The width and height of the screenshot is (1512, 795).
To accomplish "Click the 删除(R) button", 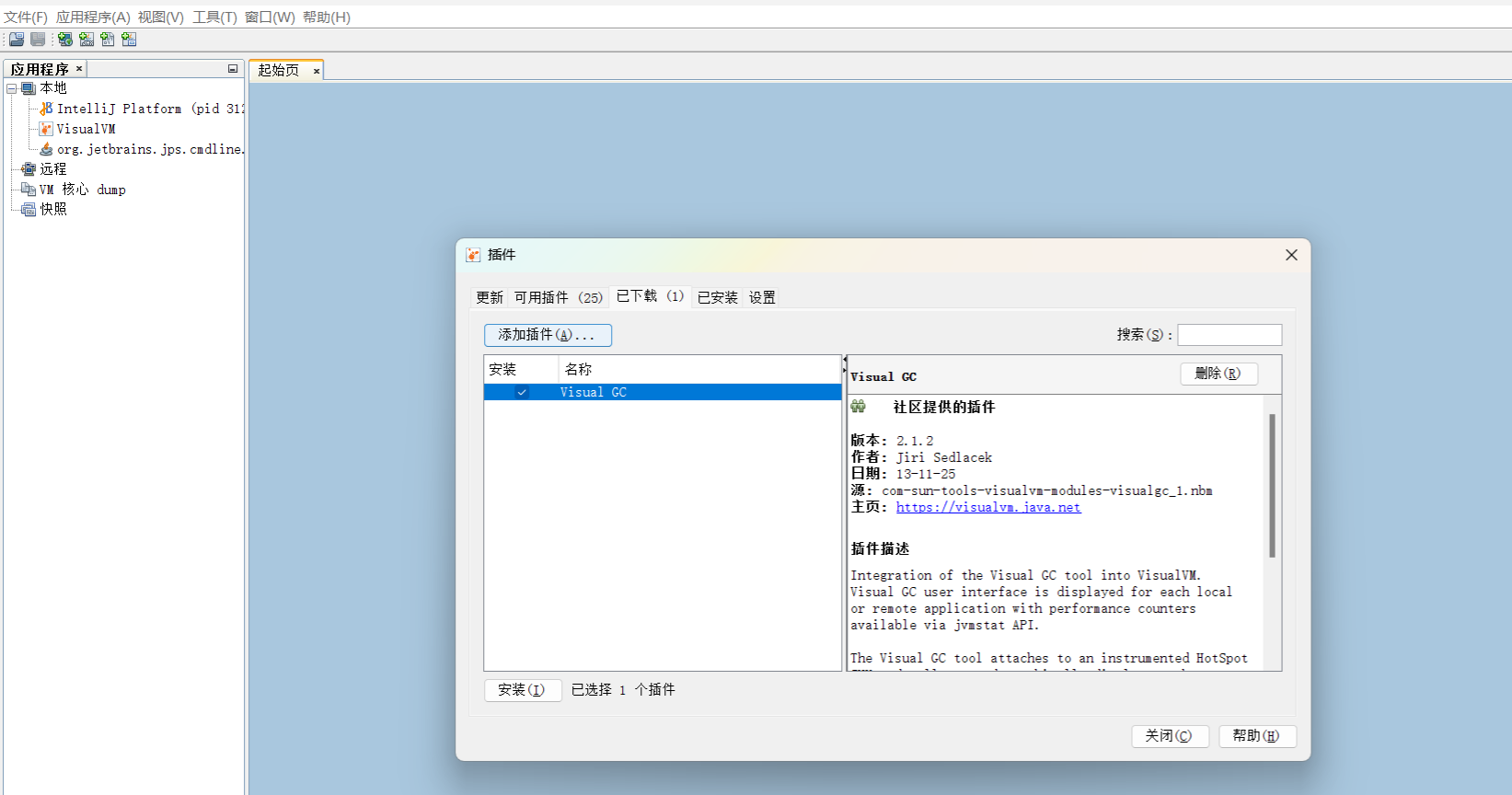I will pos(1218,374).
